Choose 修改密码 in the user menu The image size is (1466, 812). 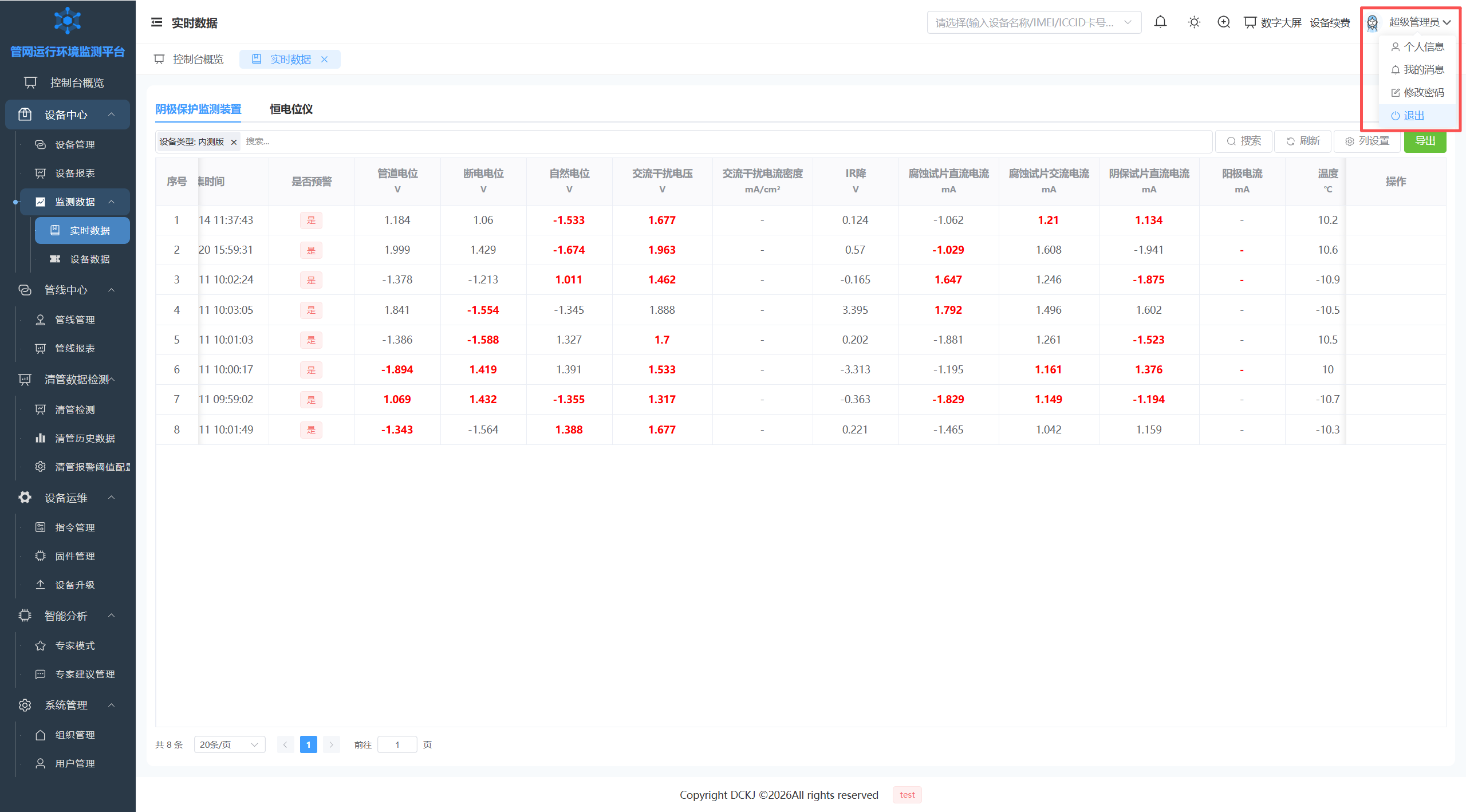1417,92
